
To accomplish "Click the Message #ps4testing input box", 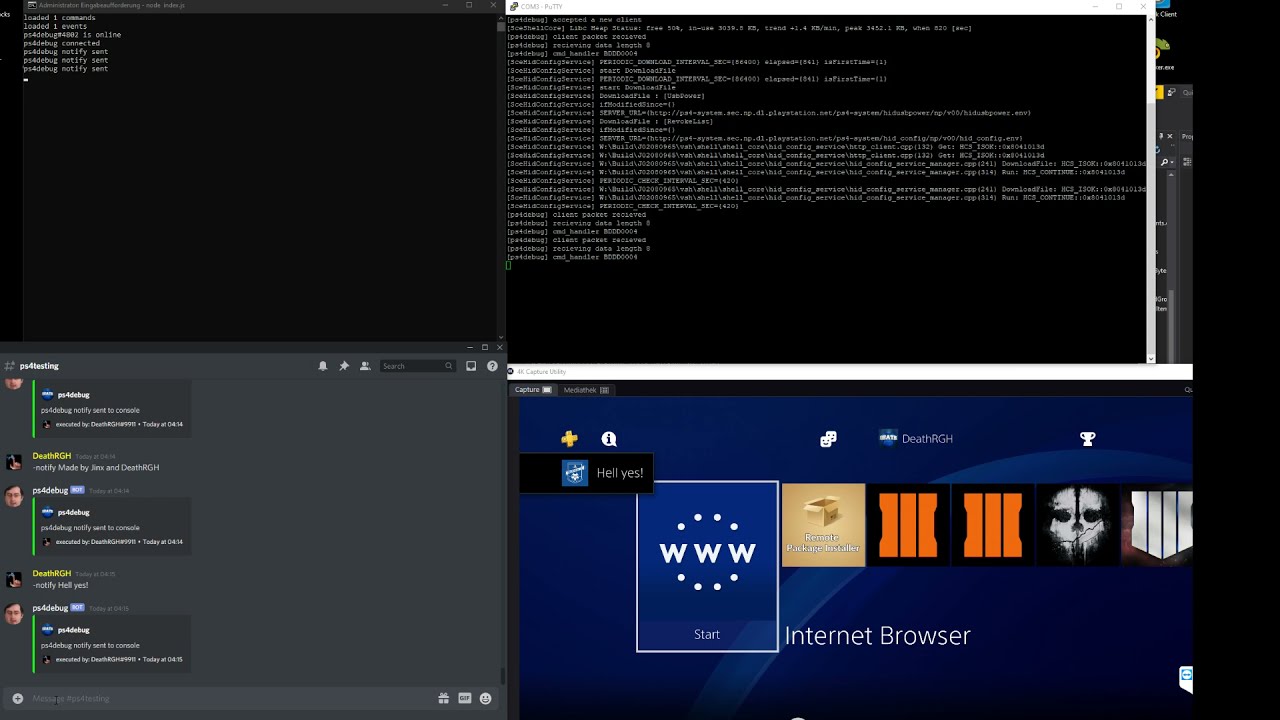I will point(230,698).
